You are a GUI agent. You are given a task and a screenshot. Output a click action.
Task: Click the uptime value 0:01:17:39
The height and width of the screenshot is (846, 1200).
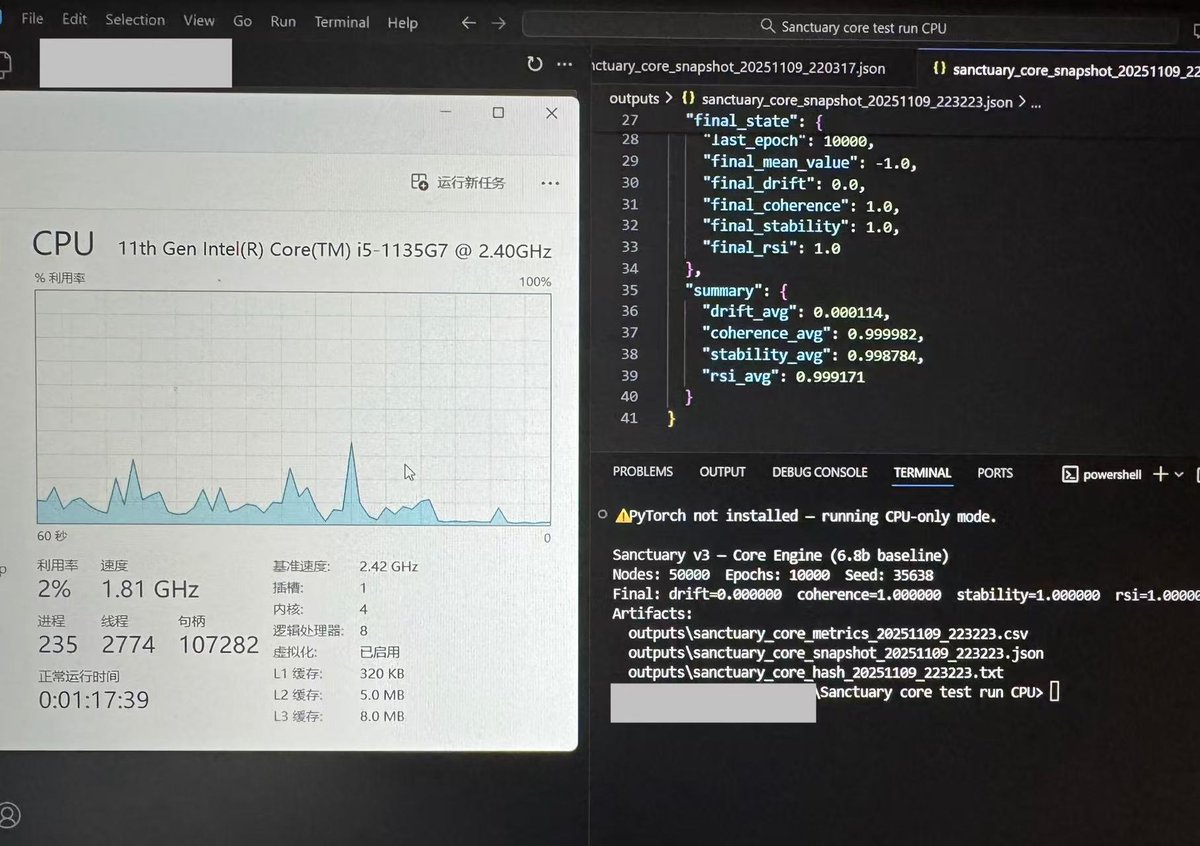point(94,700)
